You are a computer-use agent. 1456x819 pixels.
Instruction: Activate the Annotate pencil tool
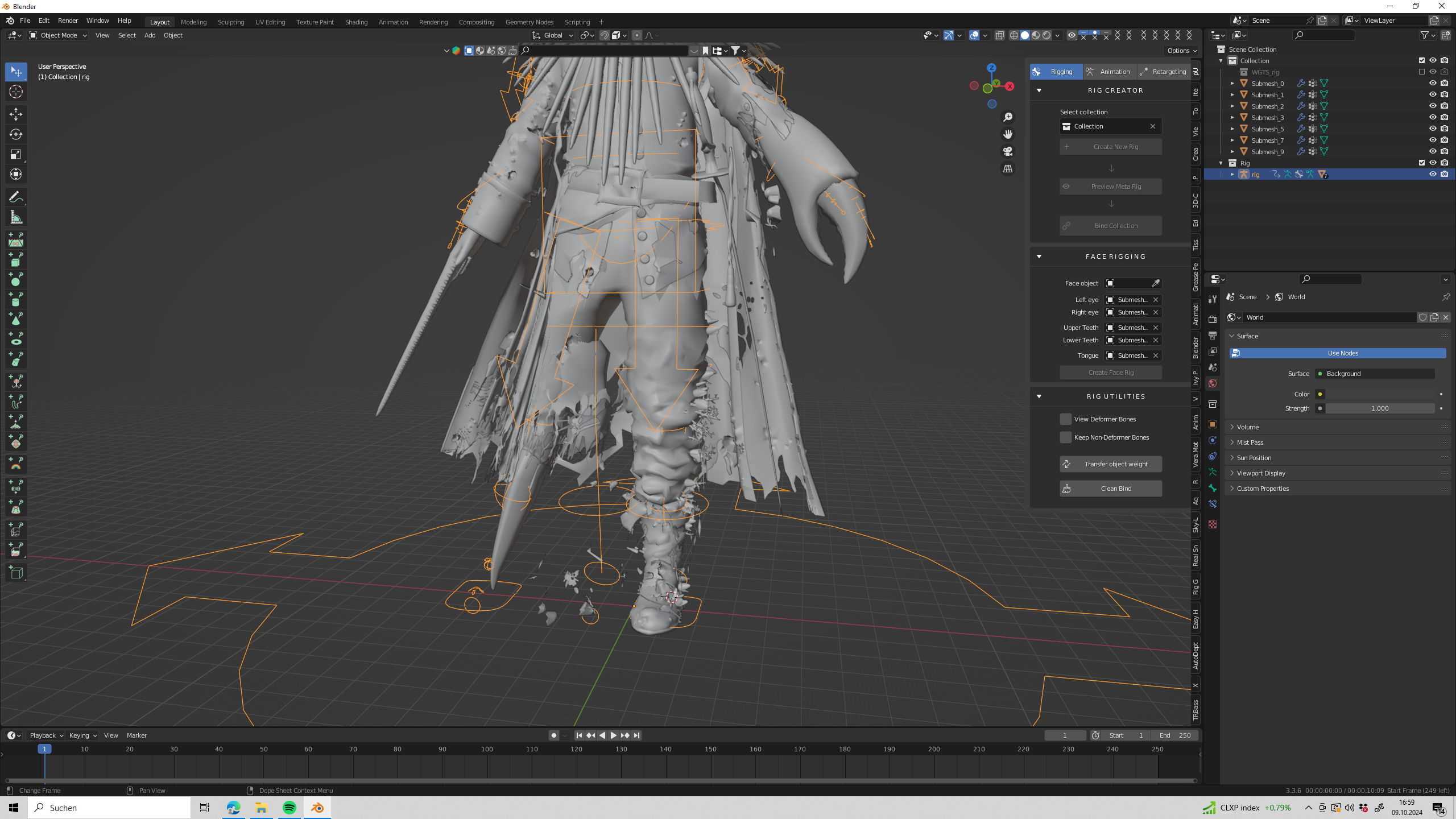[16, 197]
